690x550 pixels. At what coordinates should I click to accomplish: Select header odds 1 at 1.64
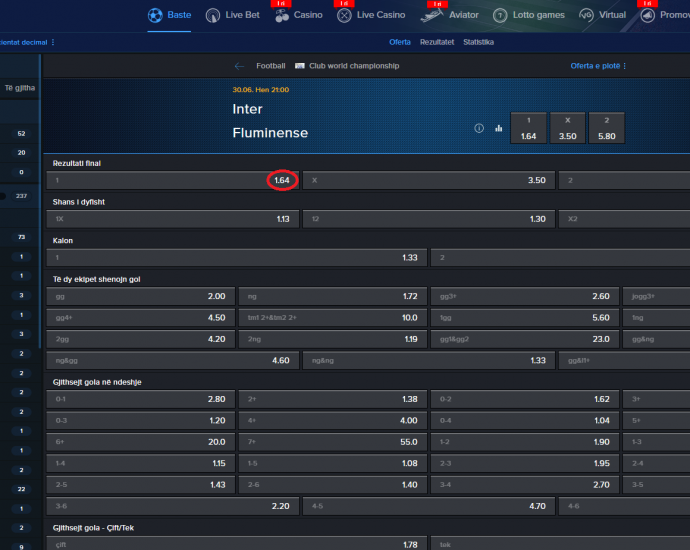click(x=529, y=128)
